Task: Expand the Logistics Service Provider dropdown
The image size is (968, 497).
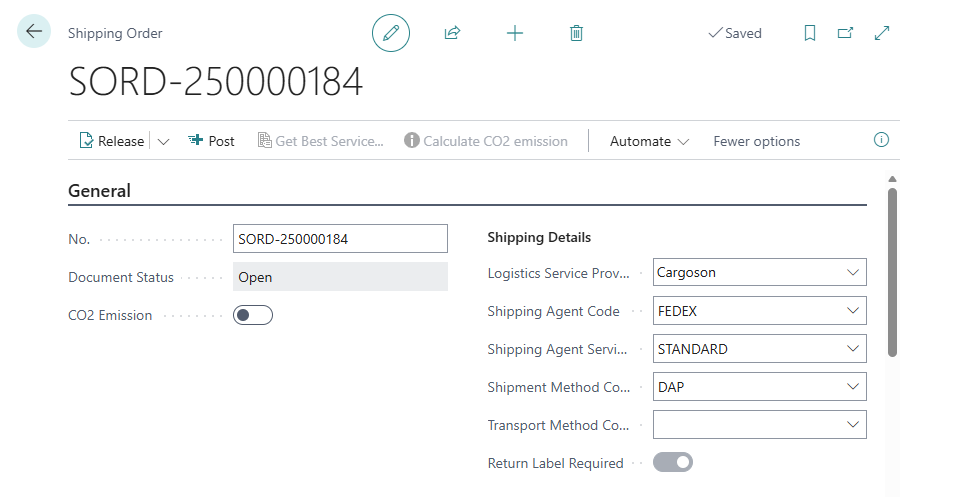Action: tap(852, 272)
